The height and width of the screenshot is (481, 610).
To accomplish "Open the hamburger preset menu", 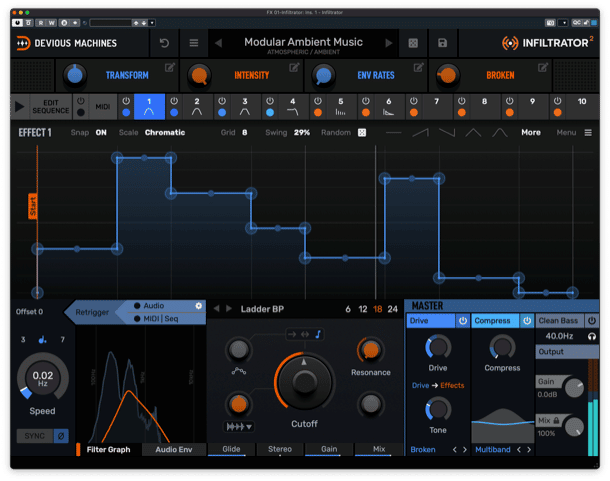I will pos(194,43).
